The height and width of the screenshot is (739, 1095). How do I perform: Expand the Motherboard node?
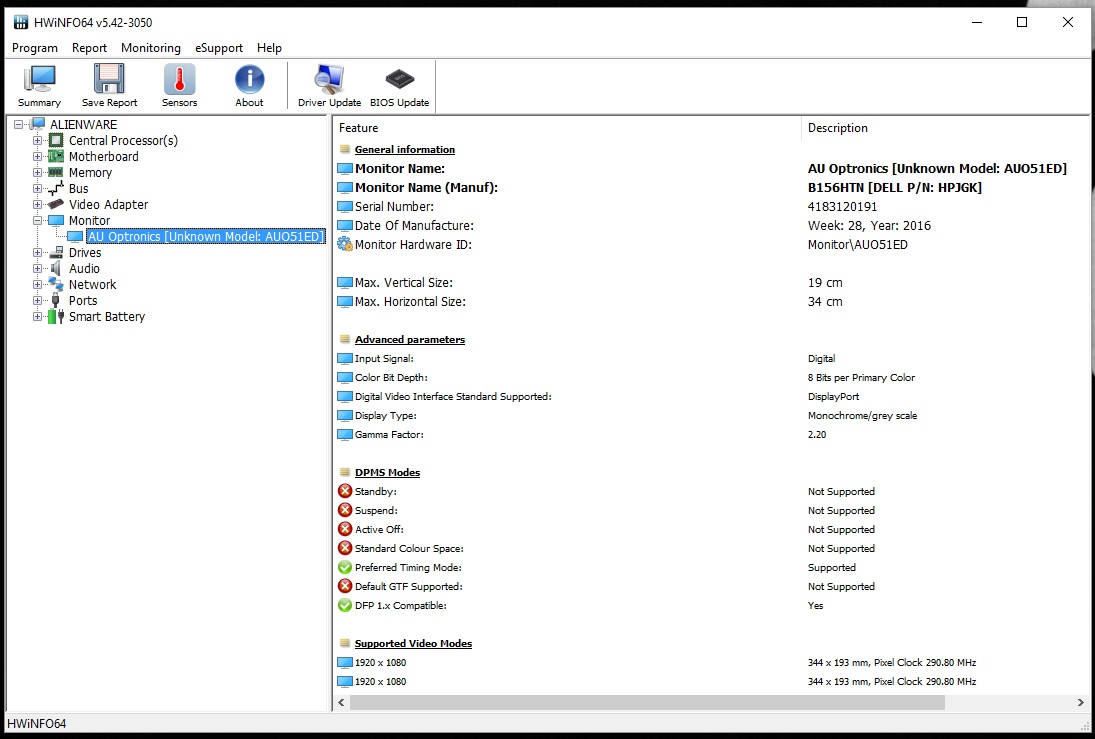point(38,156)
